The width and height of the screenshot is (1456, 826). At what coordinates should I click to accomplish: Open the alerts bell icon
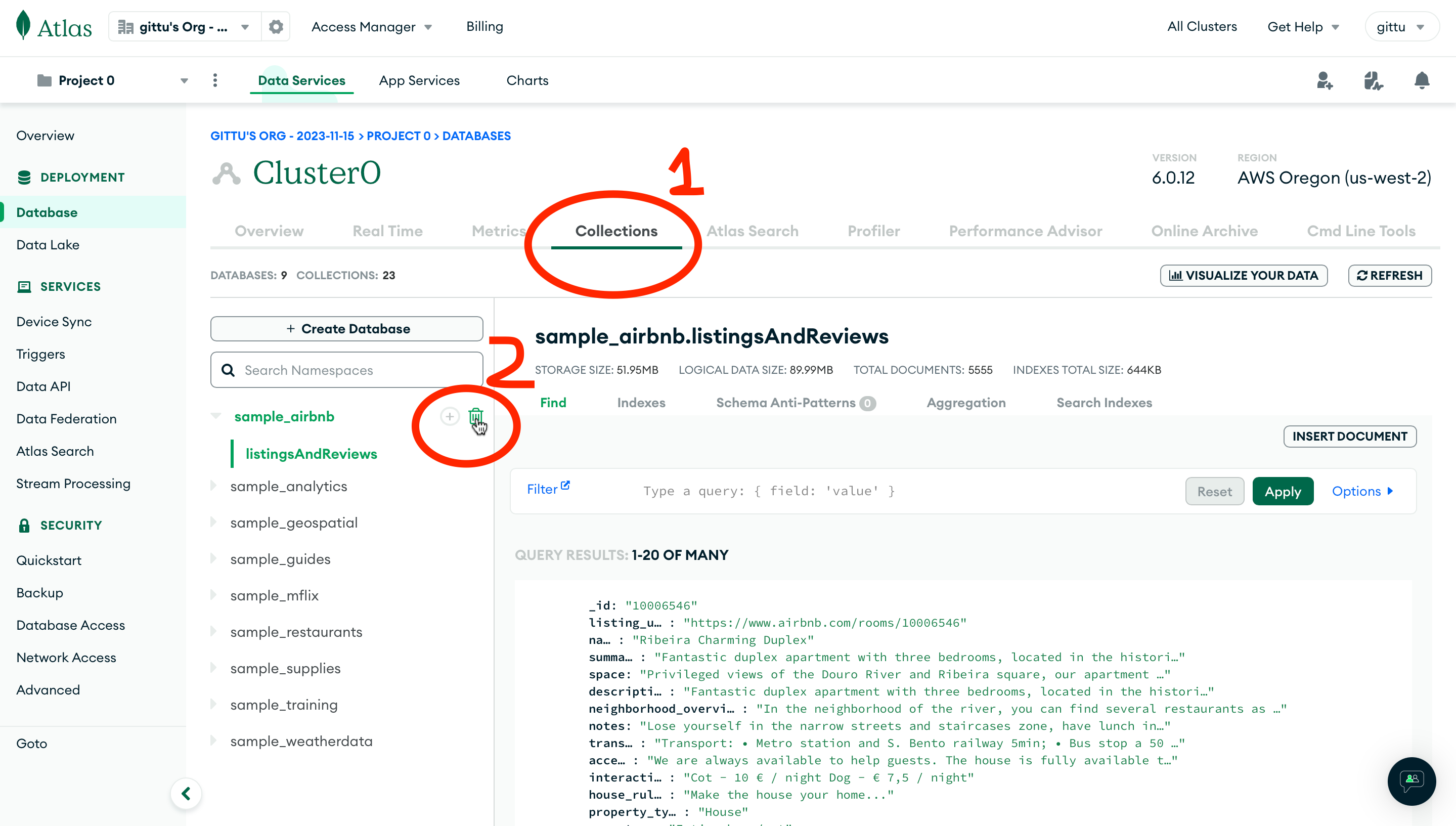tap(1422, 80)
